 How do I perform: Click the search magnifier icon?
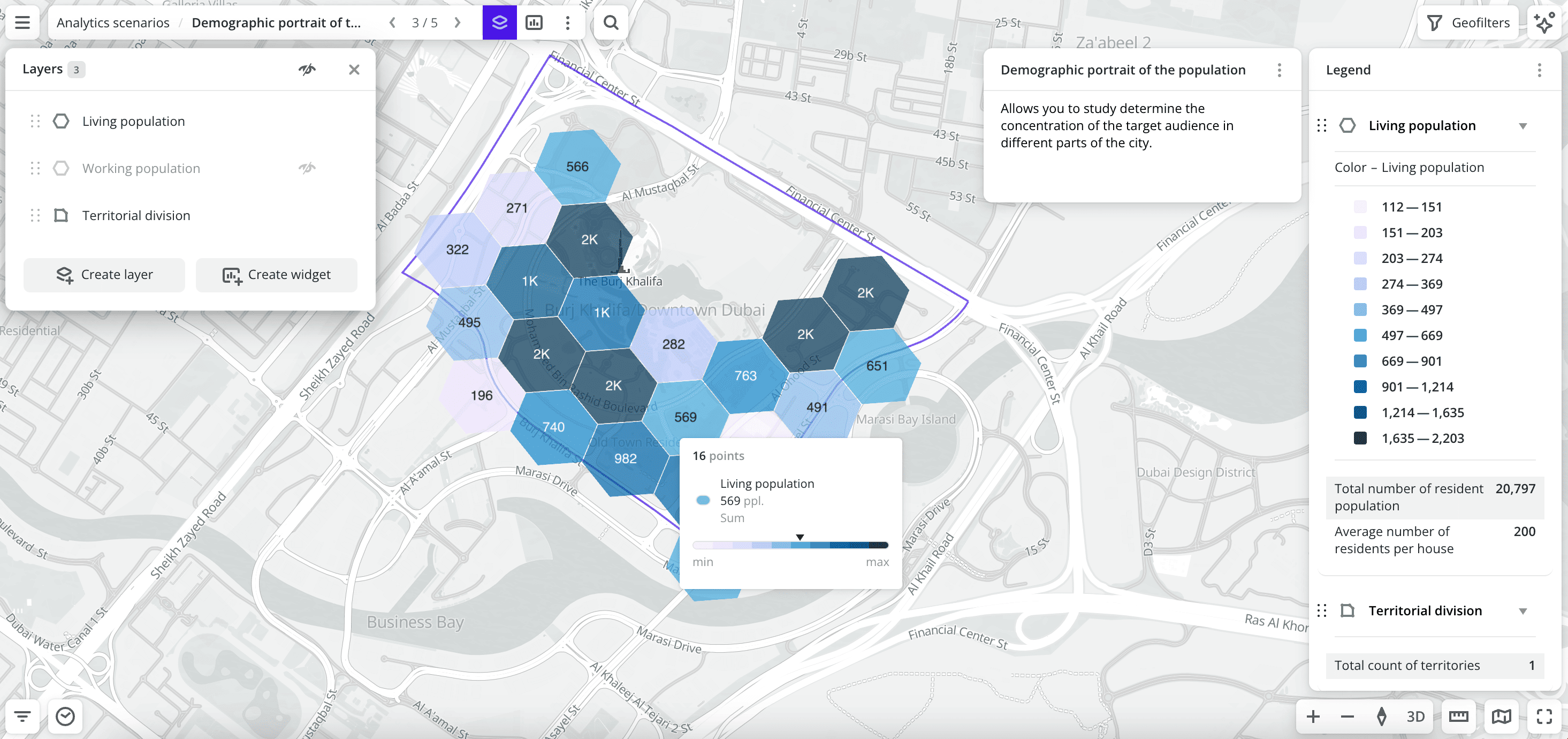coord(611,22)
